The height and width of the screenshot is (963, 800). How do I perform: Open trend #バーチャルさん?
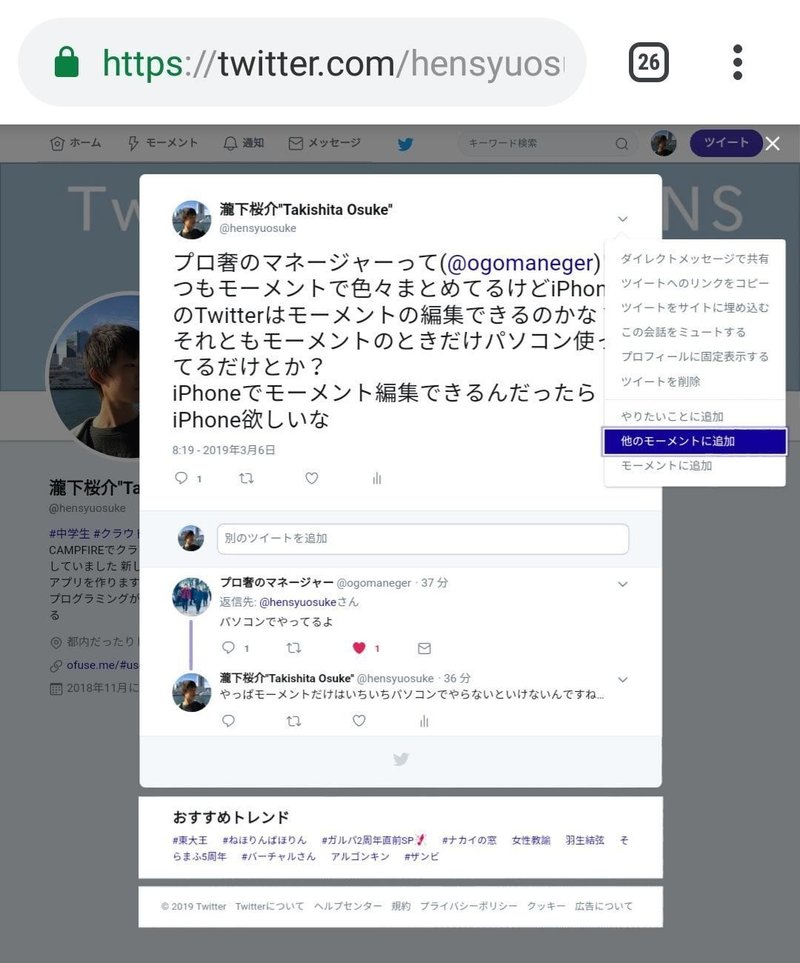[x=278, y=856]
